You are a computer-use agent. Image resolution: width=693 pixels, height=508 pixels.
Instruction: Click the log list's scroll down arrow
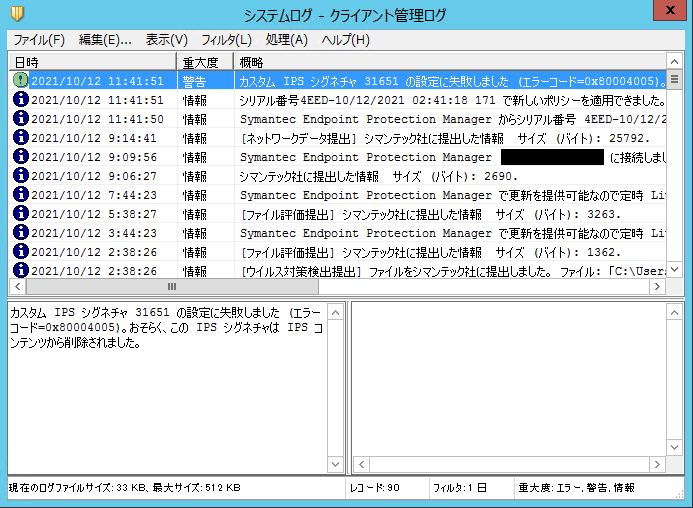tap(675, 270)
